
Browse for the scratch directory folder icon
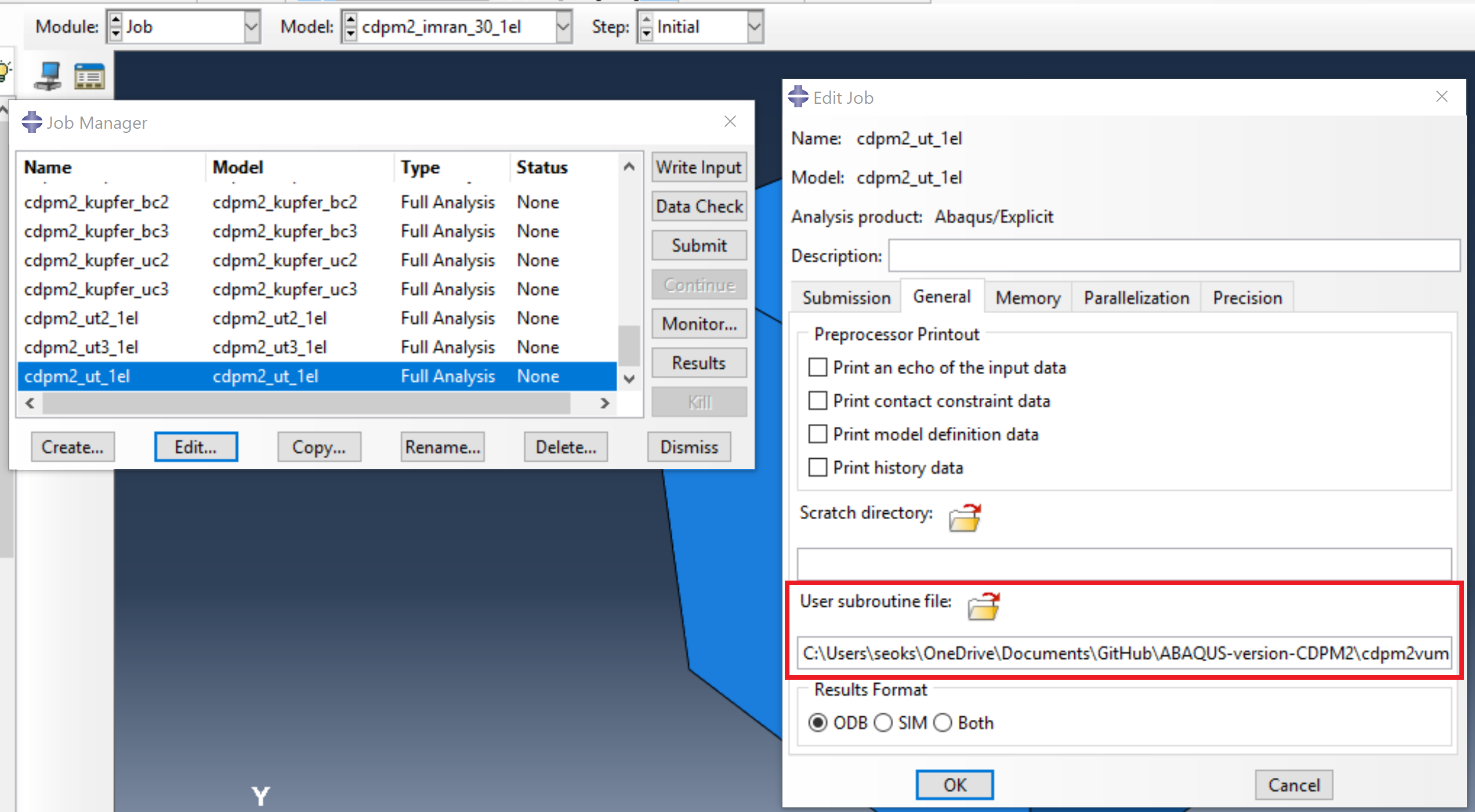pos(964,517)
